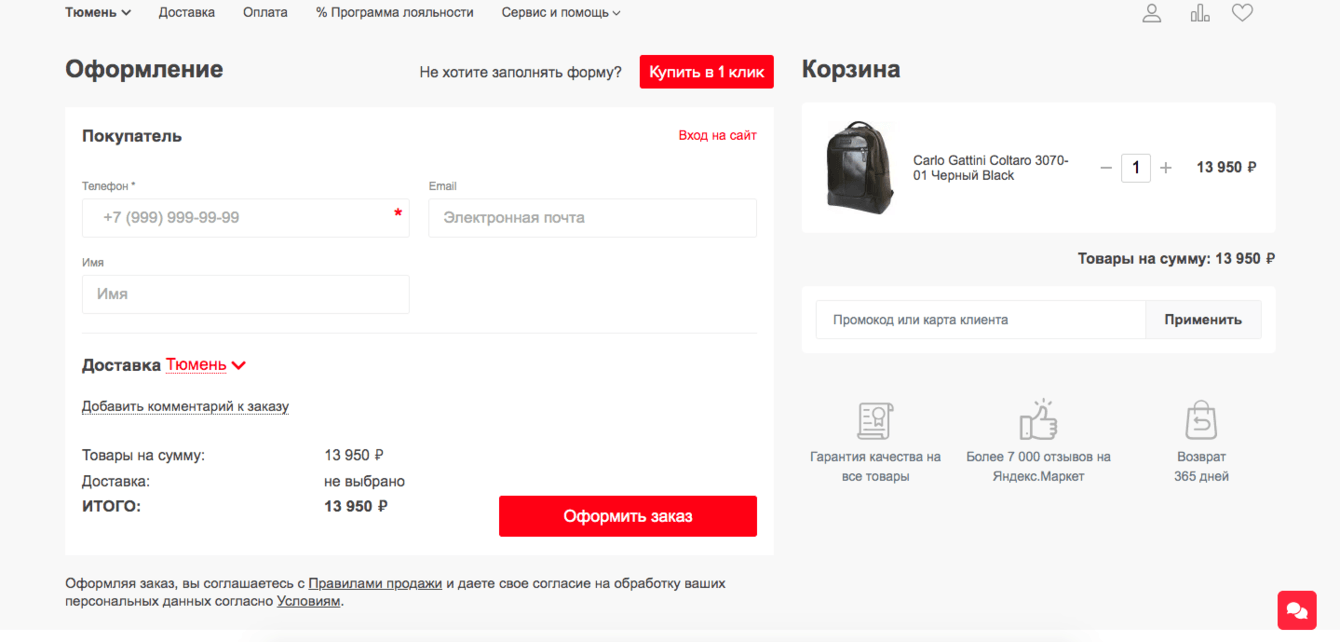
Task: Apply promo code with Применить button
Action: [x=1203, y=320]
